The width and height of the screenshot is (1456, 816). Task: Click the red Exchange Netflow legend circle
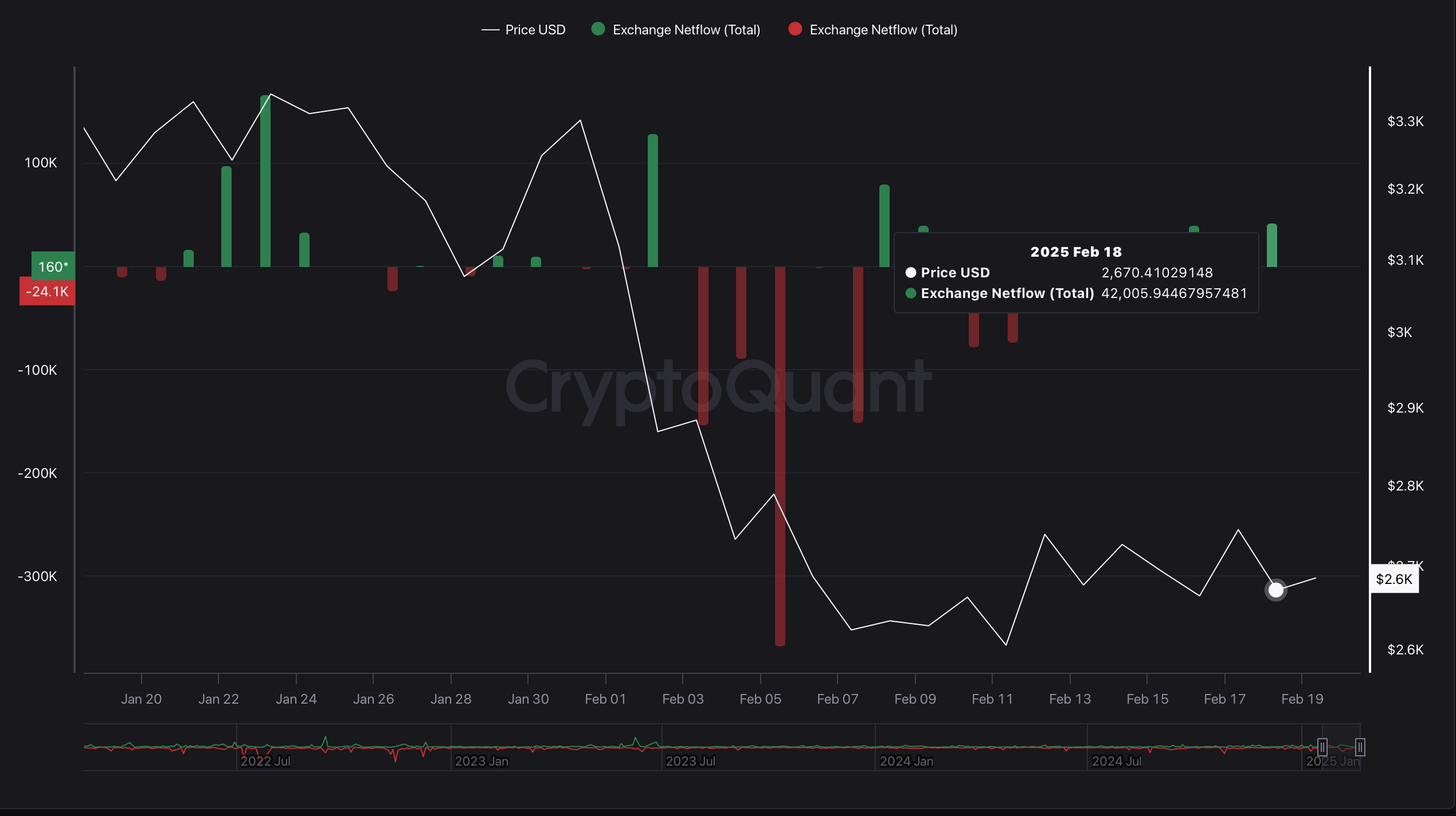795,29
